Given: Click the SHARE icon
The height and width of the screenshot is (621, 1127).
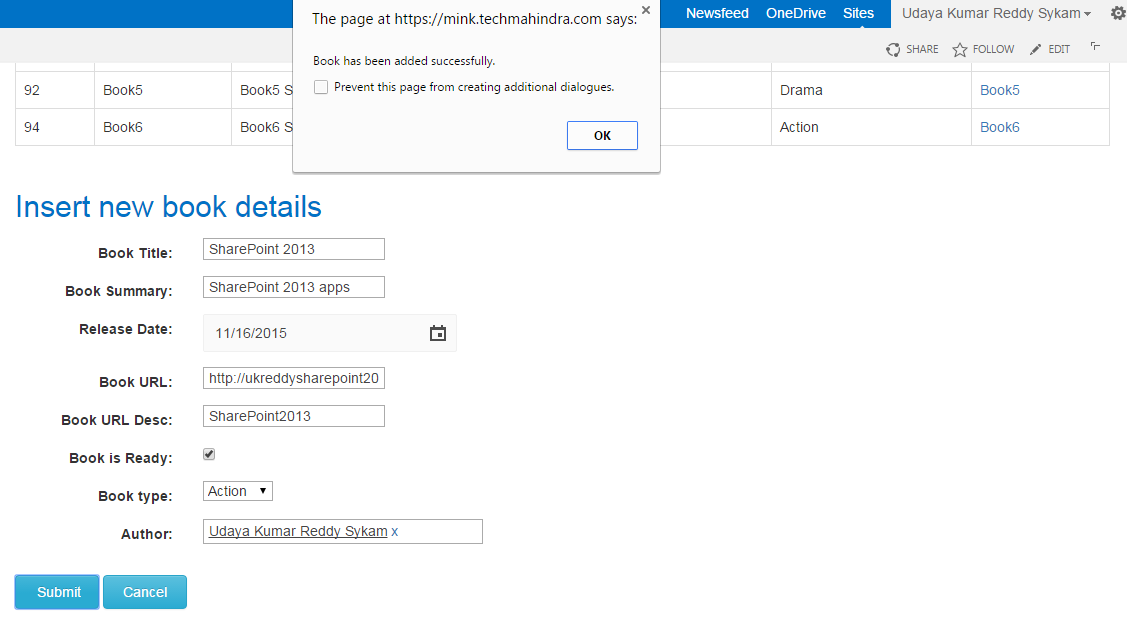Looking at the screenshot, I should [x=911, y=48].
